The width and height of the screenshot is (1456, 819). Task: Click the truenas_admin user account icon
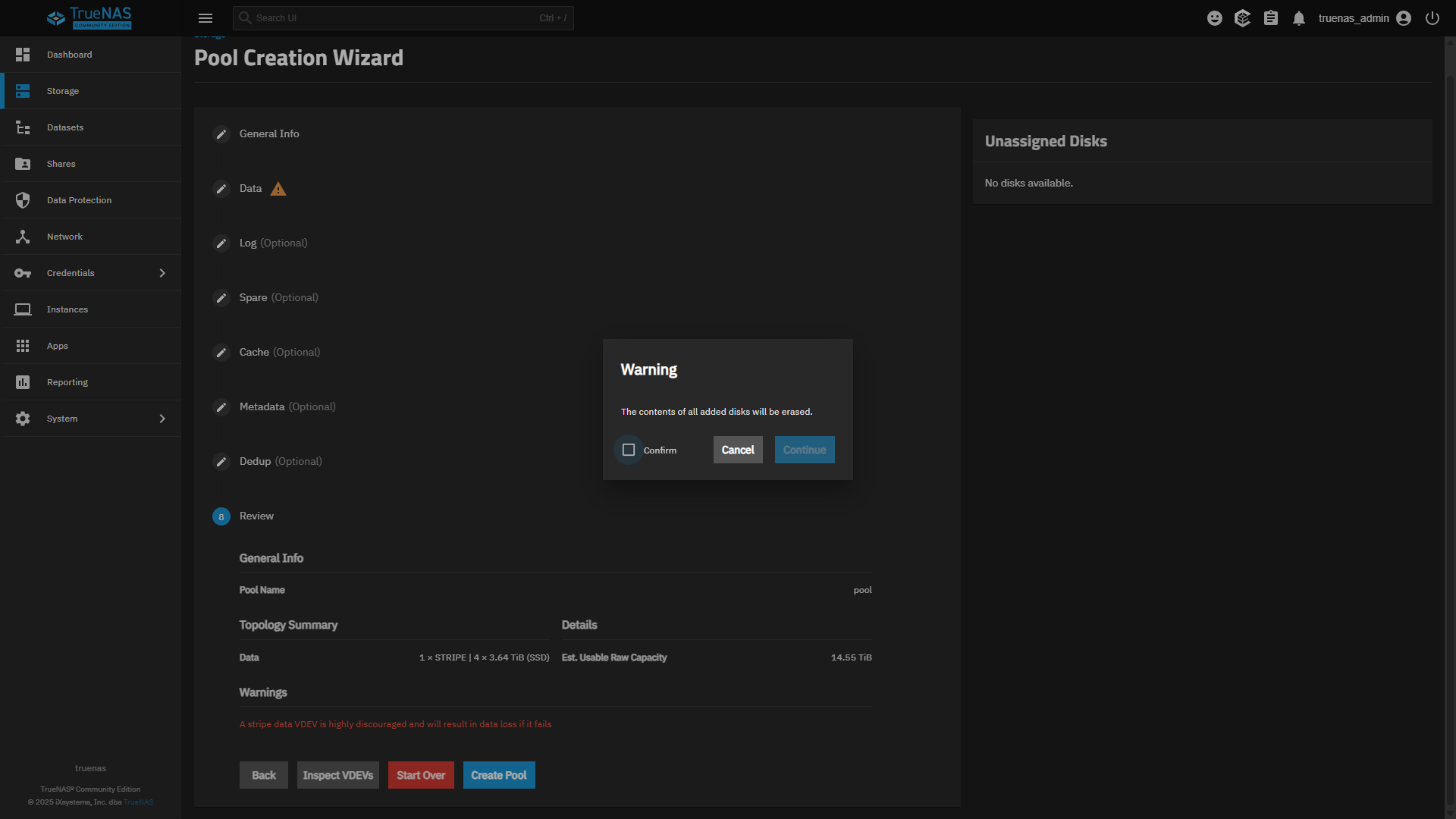[x=1404, y=18]
